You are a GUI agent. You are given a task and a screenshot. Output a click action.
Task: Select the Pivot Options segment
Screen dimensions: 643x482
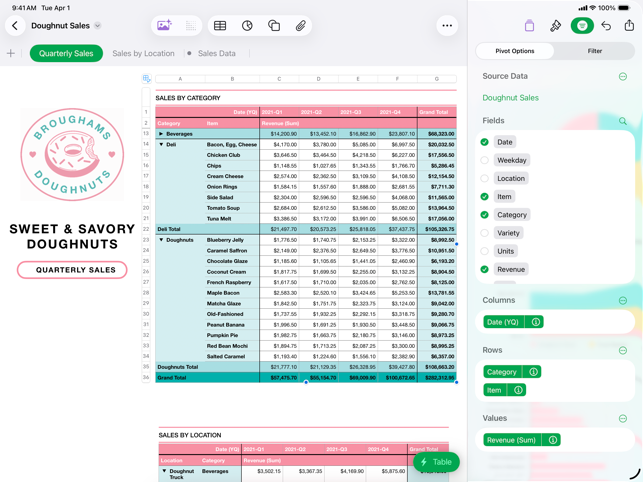click(515, 51)
